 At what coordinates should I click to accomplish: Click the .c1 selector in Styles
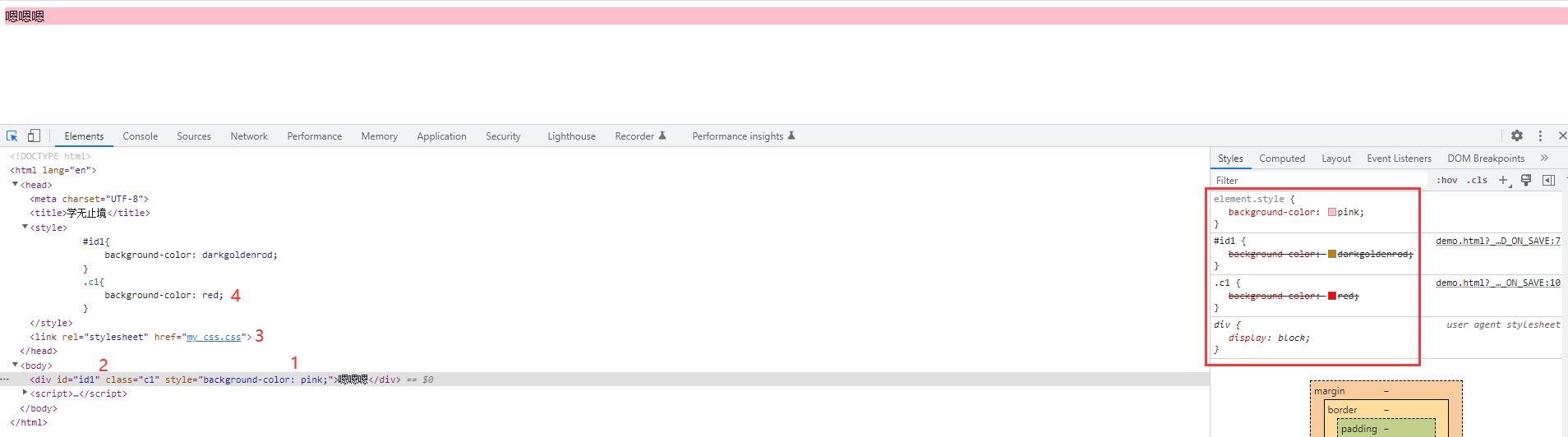[x=1222, y=283]
